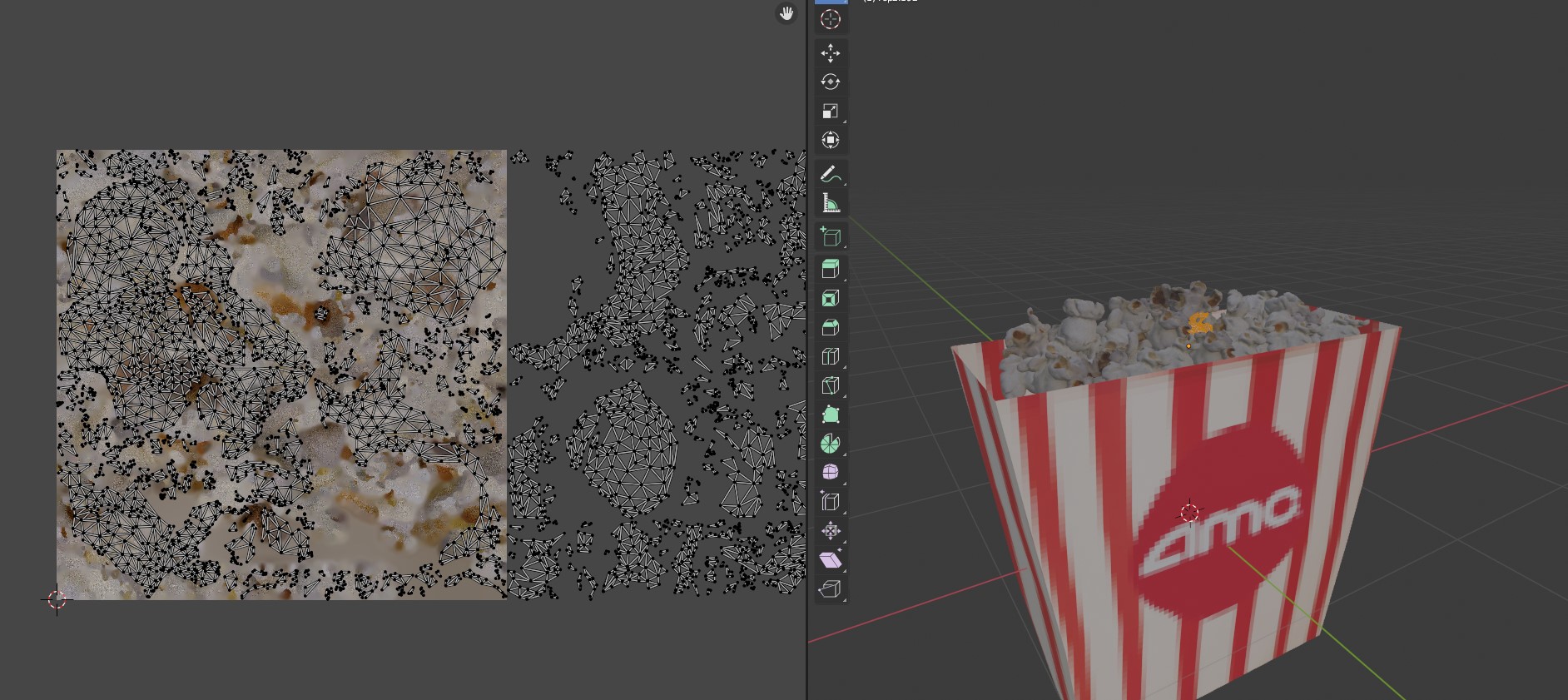Viewport: 1568px width, 700px height.
Task: Select the Measure ruler tool
Action: [830, 203]
